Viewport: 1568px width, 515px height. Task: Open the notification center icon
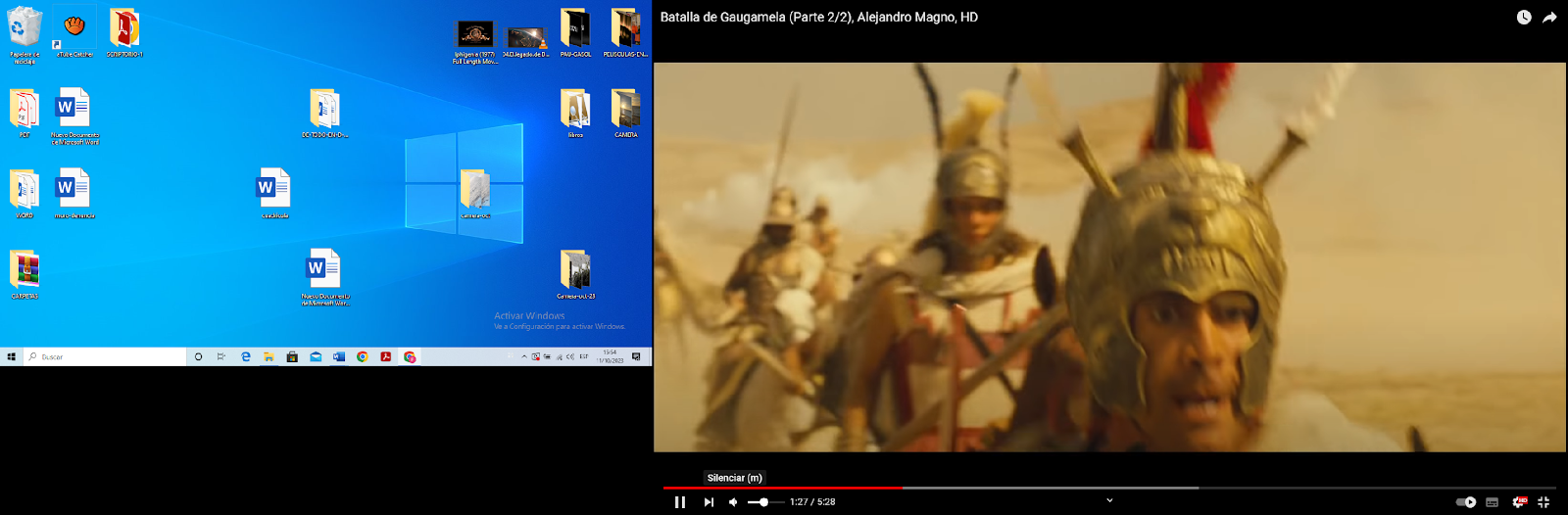pos(637,356)
